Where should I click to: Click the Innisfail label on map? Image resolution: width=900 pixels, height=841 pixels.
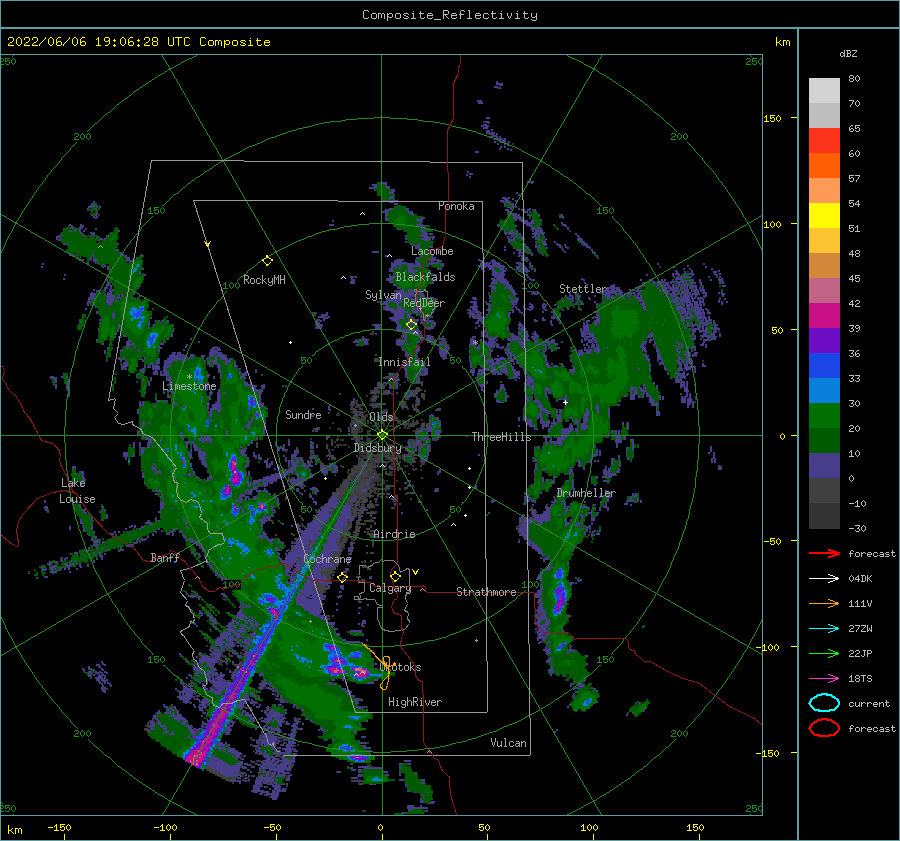pyautogui.click(x=404, y=362)
